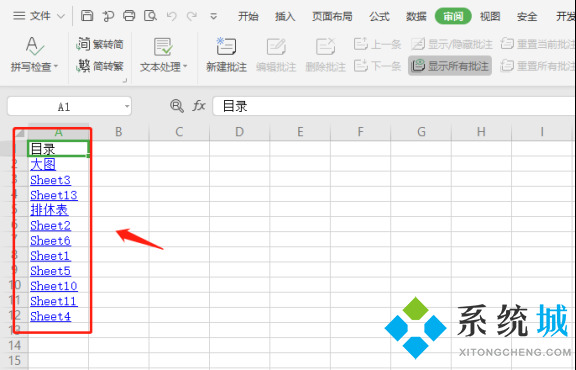This screenshot has width=576, height=370.
Task: Expand the 文本处理 dropdown arrow
Action: coord(185,67)
